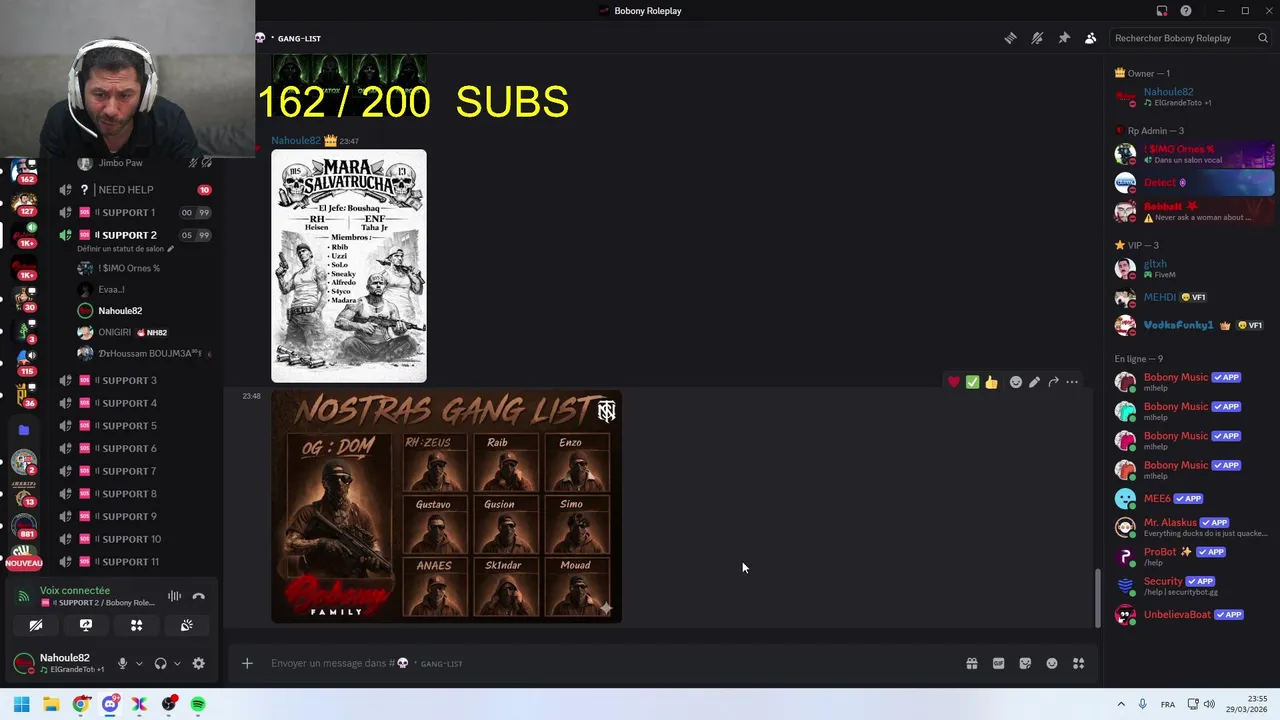This screenshot has width=1280, height=720.
Task: Open pinned messages pin icon
Action: click(1064, 38)
